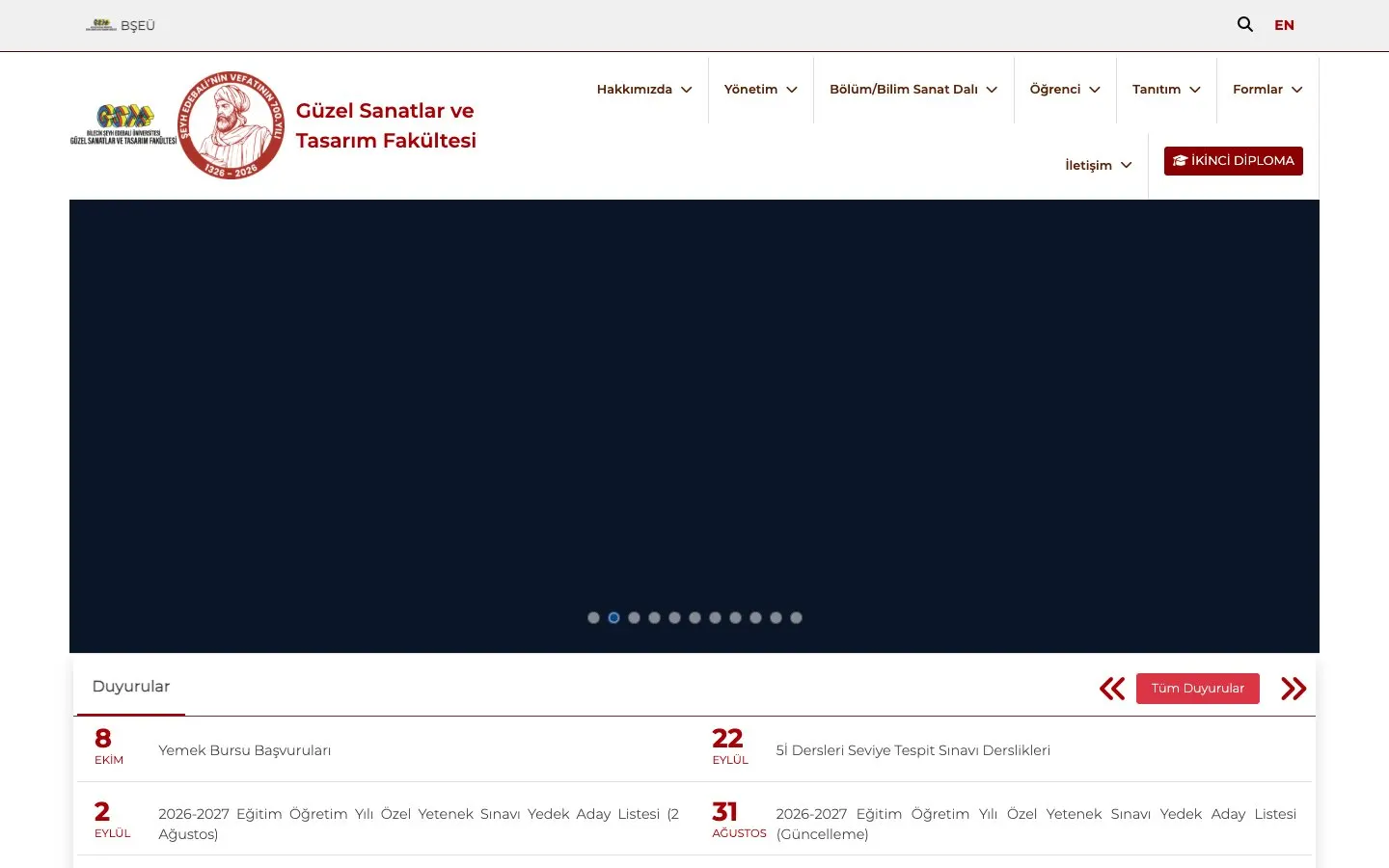Open 5İ Dersleri Seviye Tespit Sınavı Derslikleri
1389x868 pixels.
pos(912,750)
